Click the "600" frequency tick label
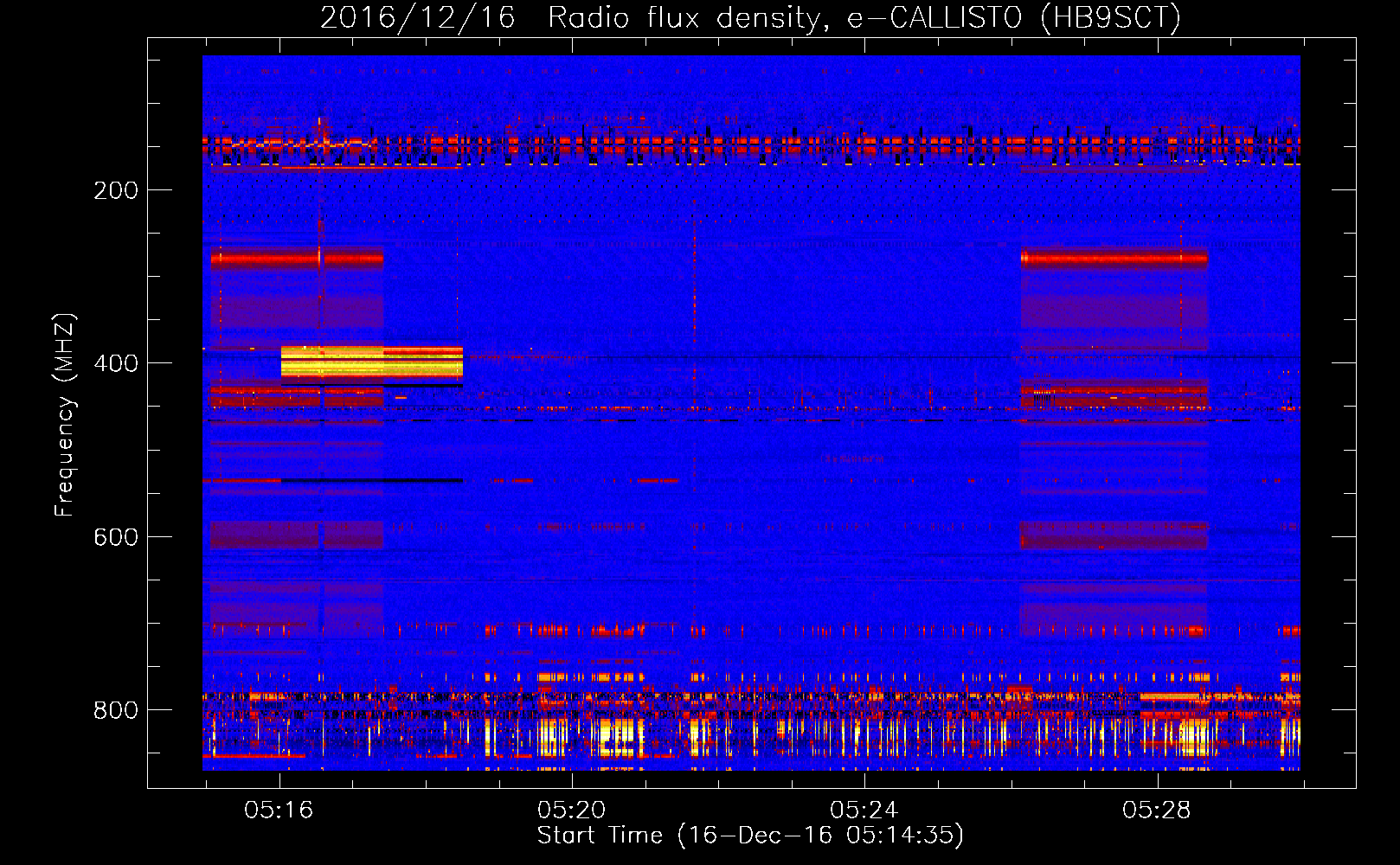The height and width of the screenshot is (865, 1400). tap(116, 537)
